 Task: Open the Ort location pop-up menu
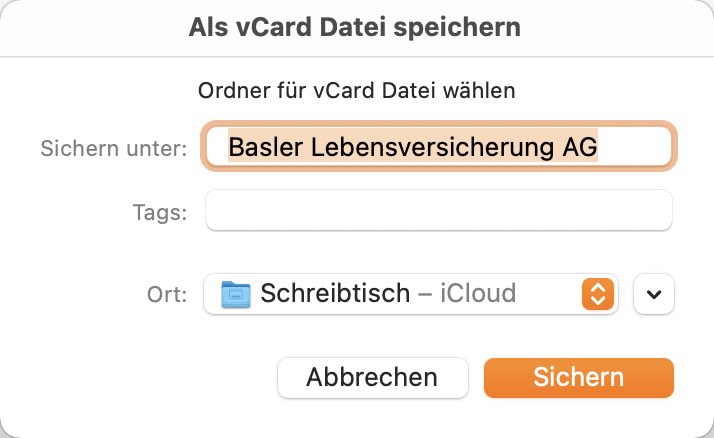point(411,294)
